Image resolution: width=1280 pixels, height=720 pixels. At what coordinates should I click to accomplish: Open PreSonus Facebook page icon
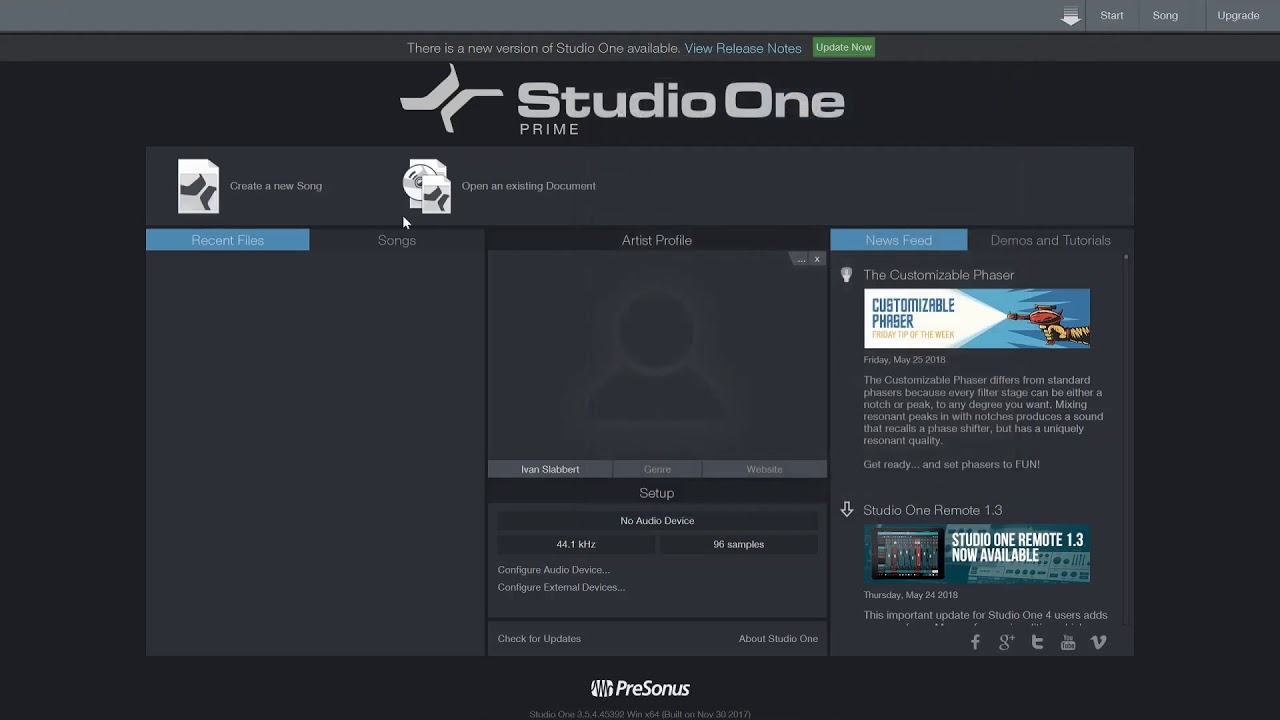coord(975,642)
